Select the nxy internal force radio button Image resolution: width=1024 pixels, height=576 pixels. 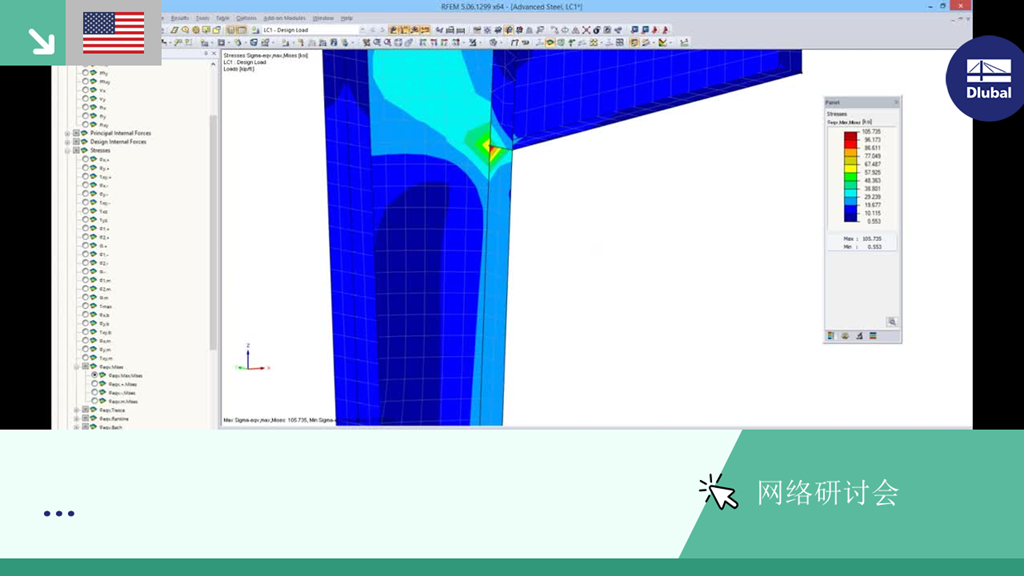[85, 125]
